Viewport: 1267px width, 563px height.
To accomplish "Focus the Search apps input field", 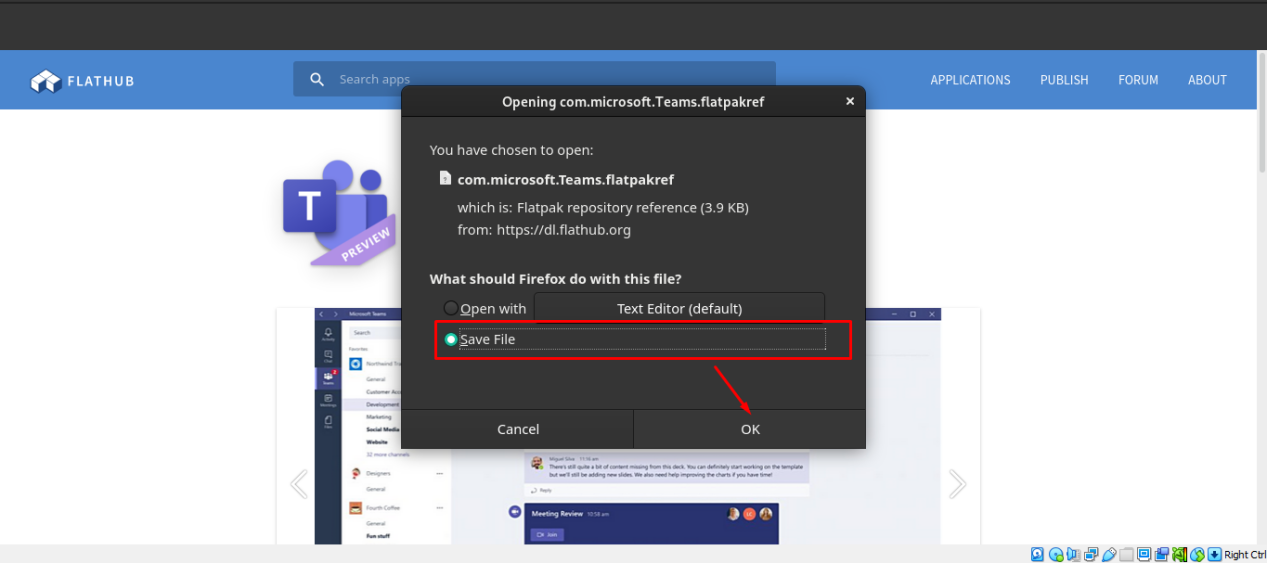I will [534, 79].
